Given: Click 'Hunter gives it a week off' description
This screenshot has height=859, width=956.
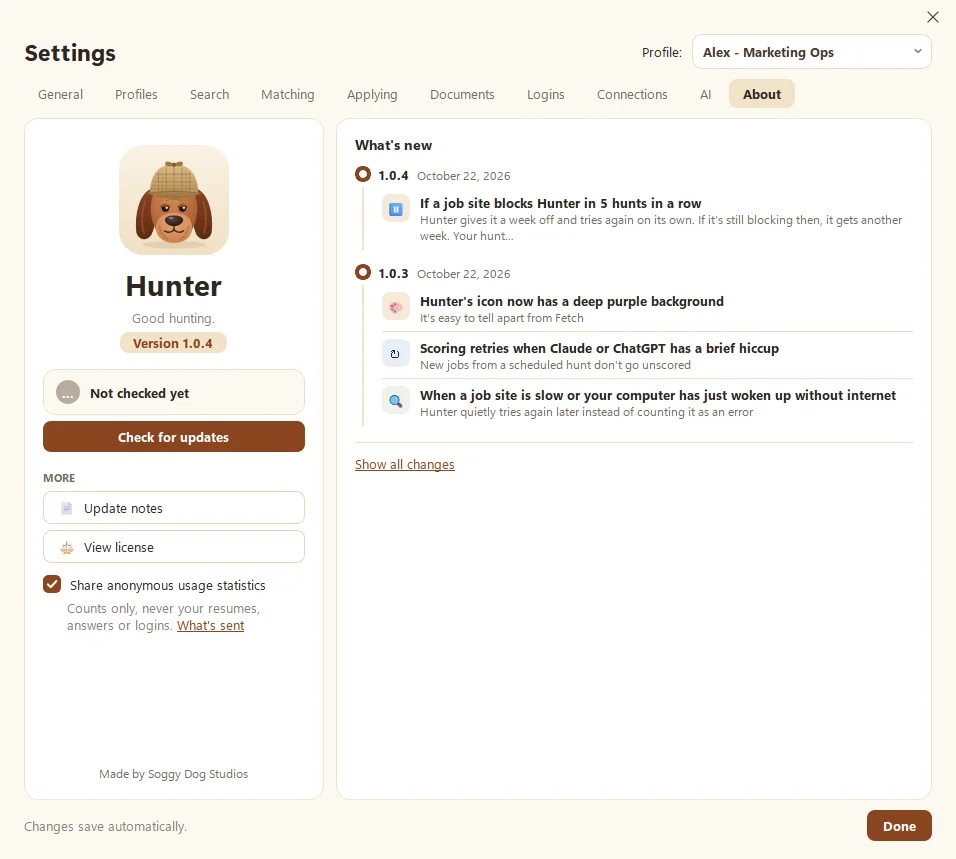Looking at the screenshot, I should pyautogui.click(x=661, y=228).
